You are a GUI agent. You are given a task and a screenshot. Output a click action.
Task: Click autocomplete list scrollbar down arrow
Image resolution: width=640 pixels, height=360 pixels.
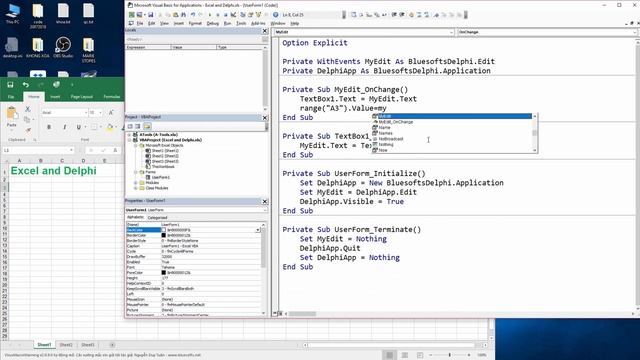(535, 151)
